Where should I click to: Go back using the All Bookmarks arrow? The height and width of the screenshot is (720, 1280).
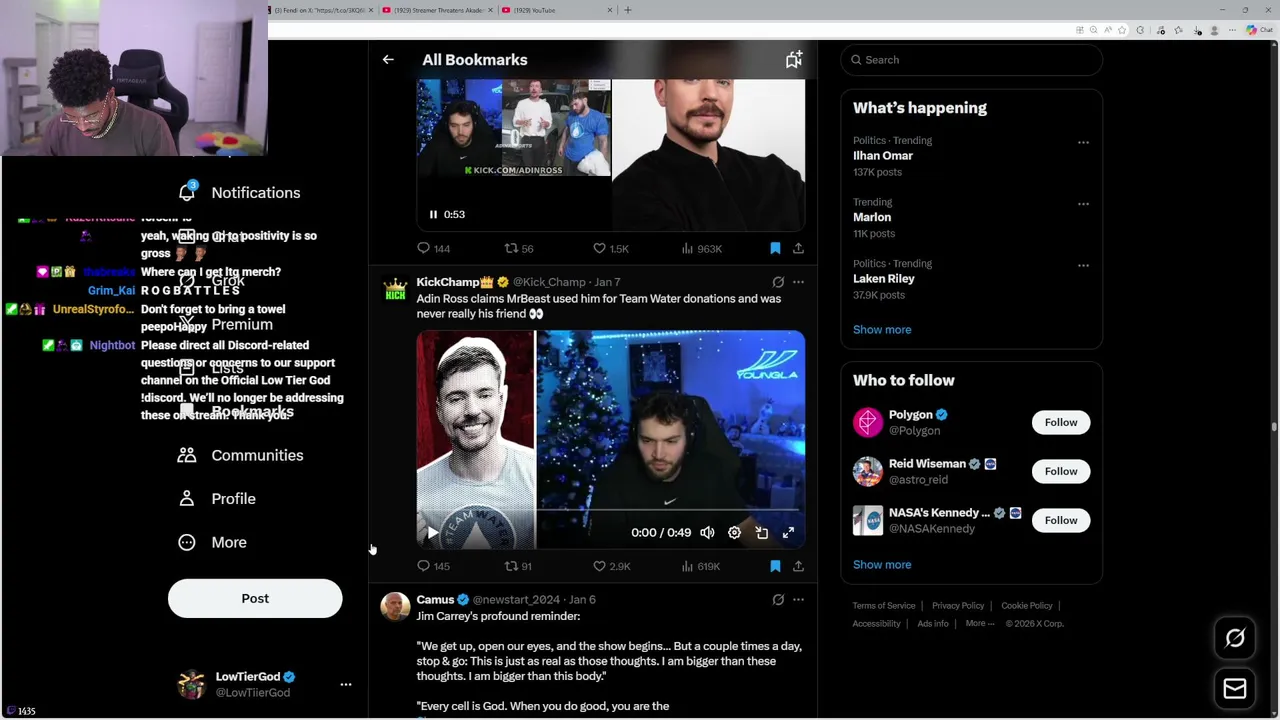tap(388, 60)
